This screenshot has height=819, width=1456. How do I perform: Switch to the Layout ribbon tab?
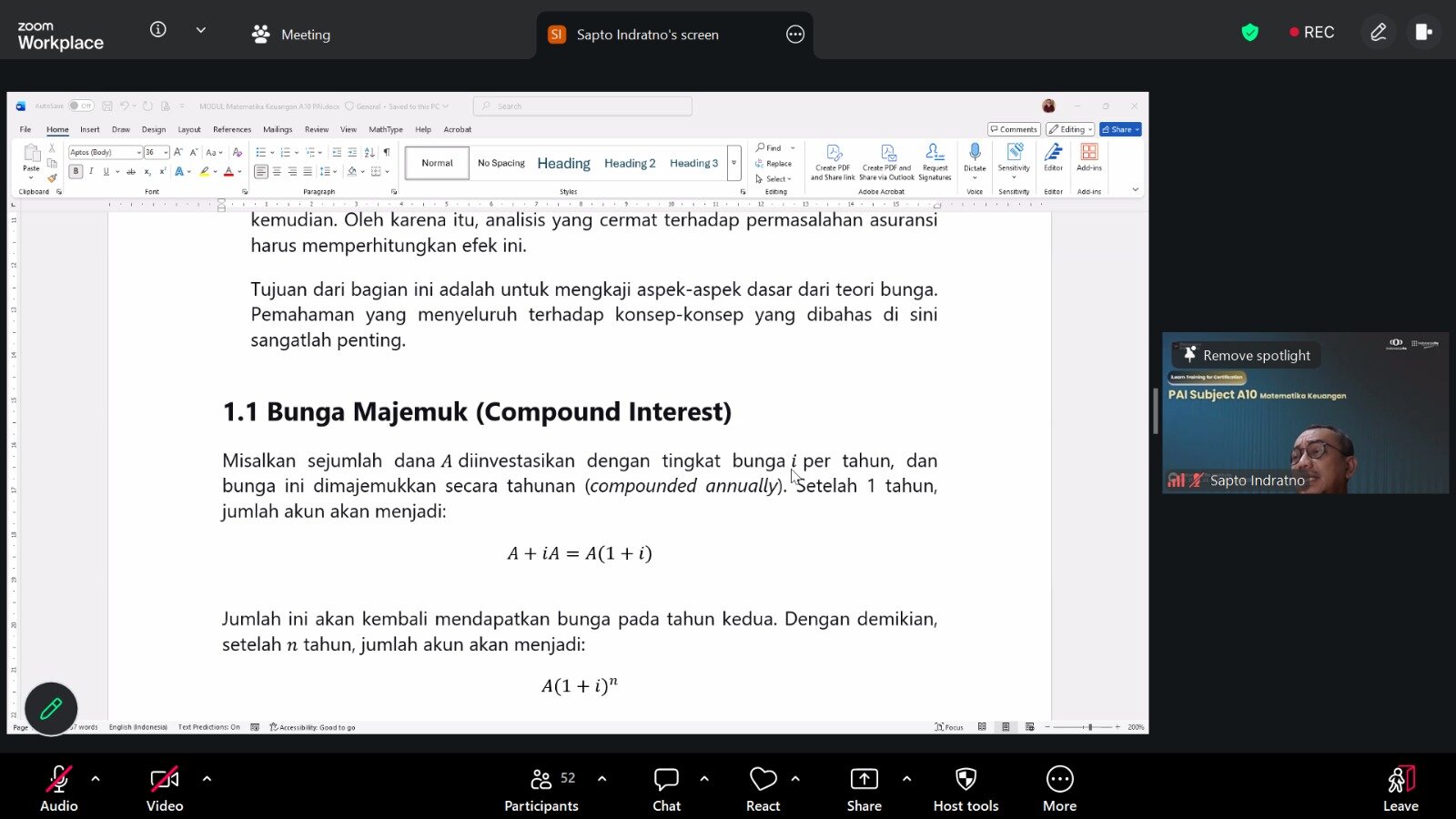click(x=189, y=129)
